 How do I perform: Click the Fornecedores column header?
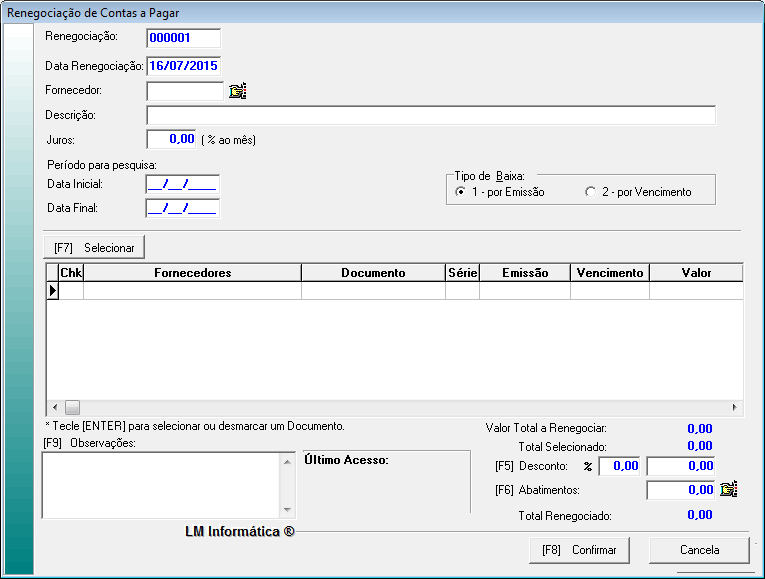(192, 272)
